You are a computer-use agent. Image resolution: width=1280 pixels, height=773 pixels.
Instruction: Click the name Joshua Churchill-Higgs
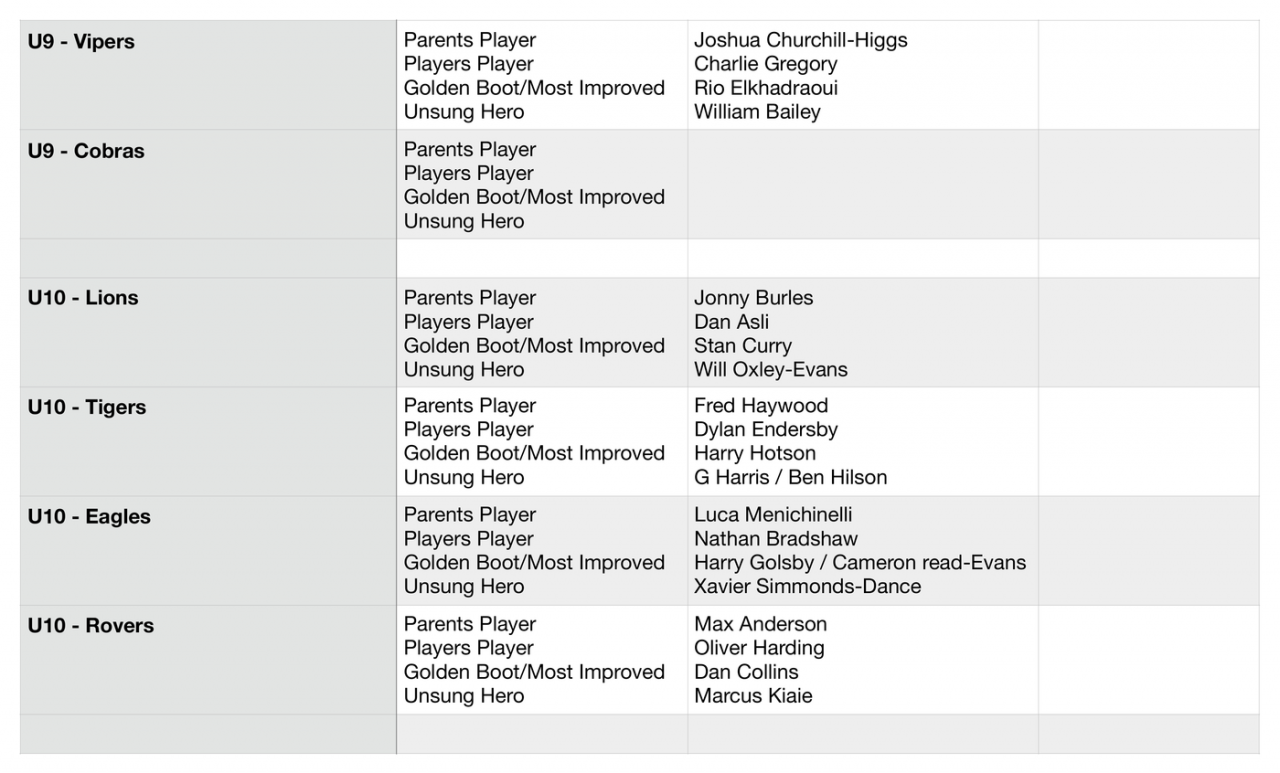[800, 40]
